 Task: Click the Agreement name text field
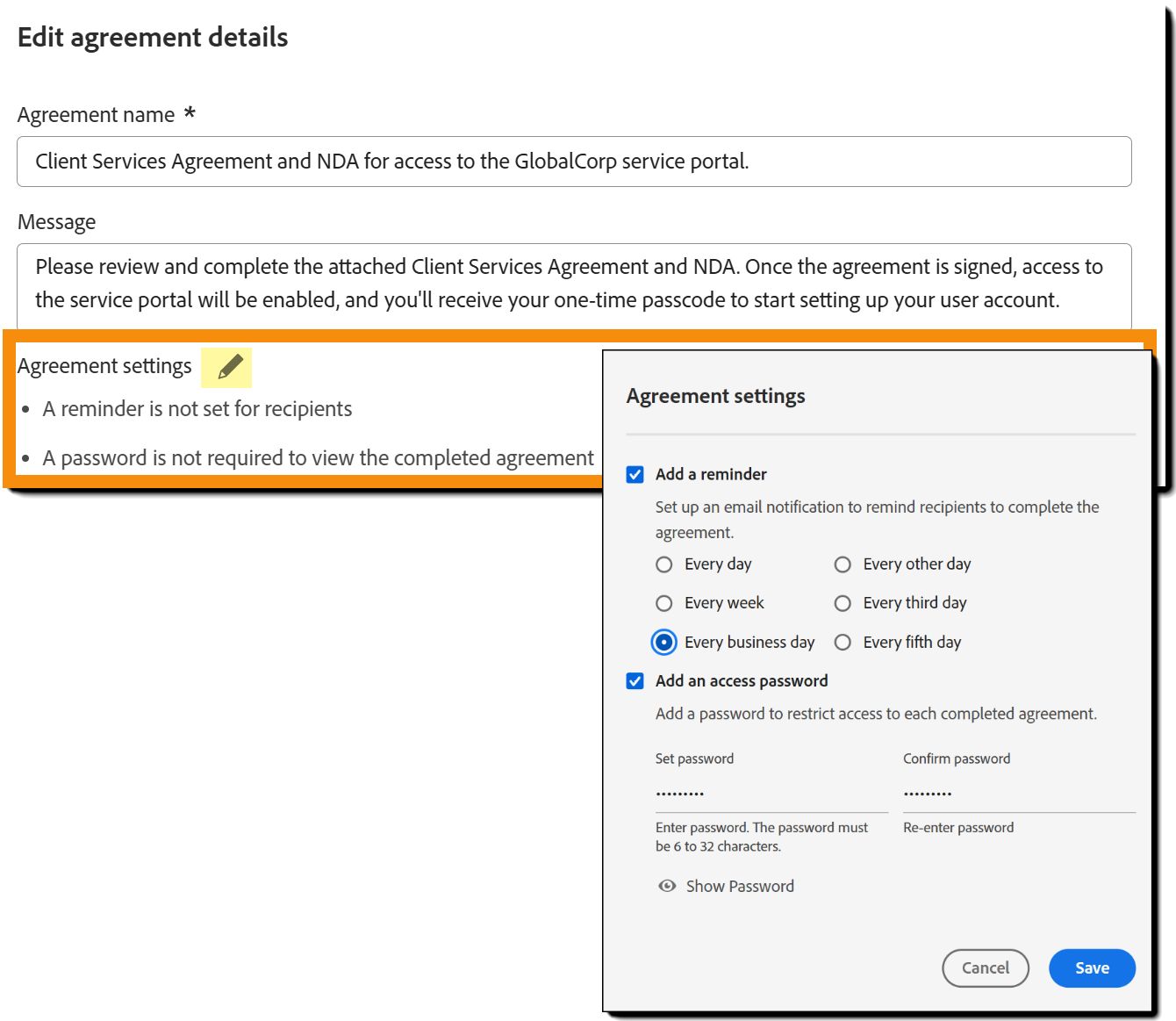point(574,162)
